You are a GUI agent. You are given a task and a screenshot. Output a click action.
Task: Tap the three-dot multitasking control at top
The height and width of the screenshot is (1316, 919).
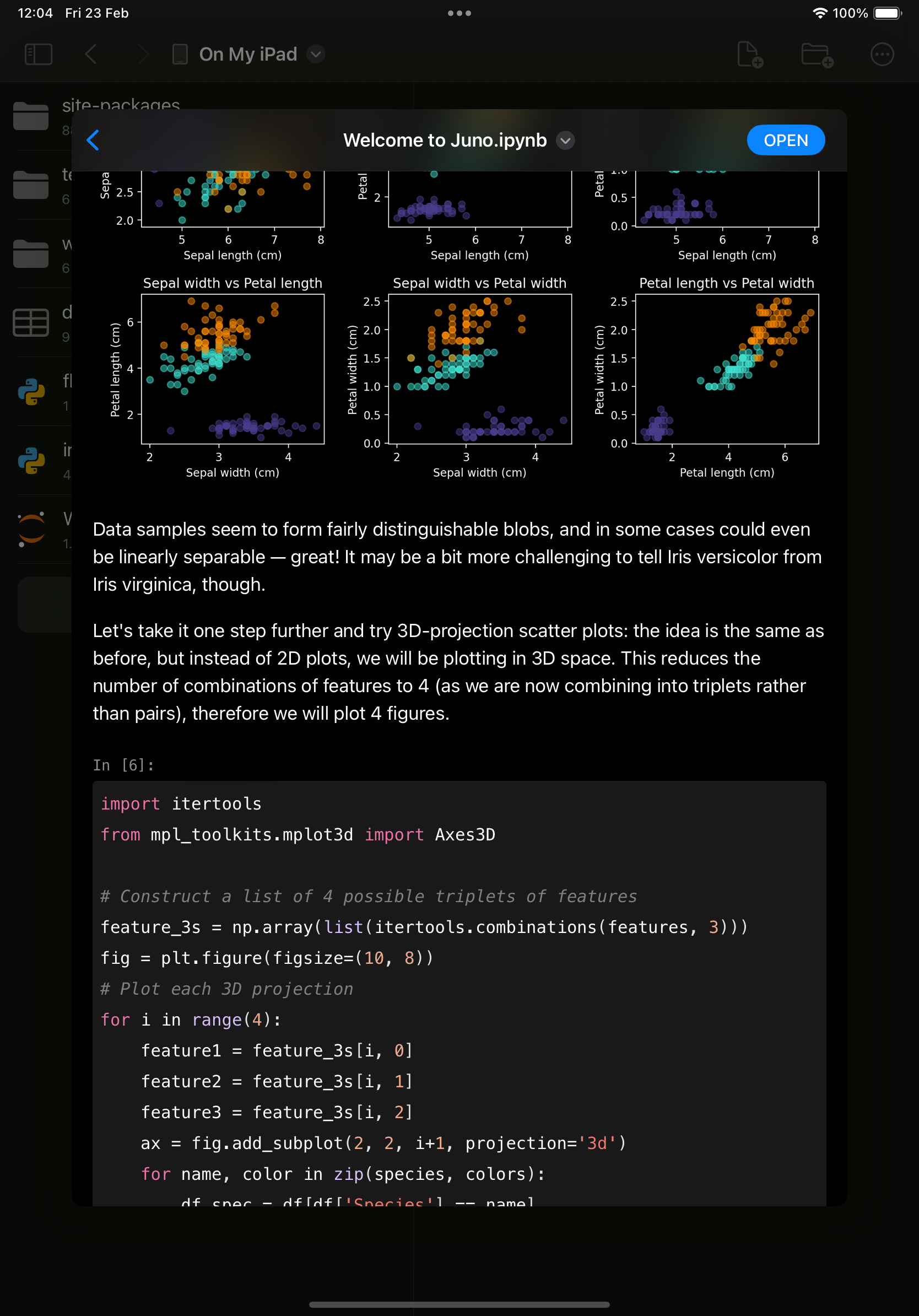coord(459,13)
